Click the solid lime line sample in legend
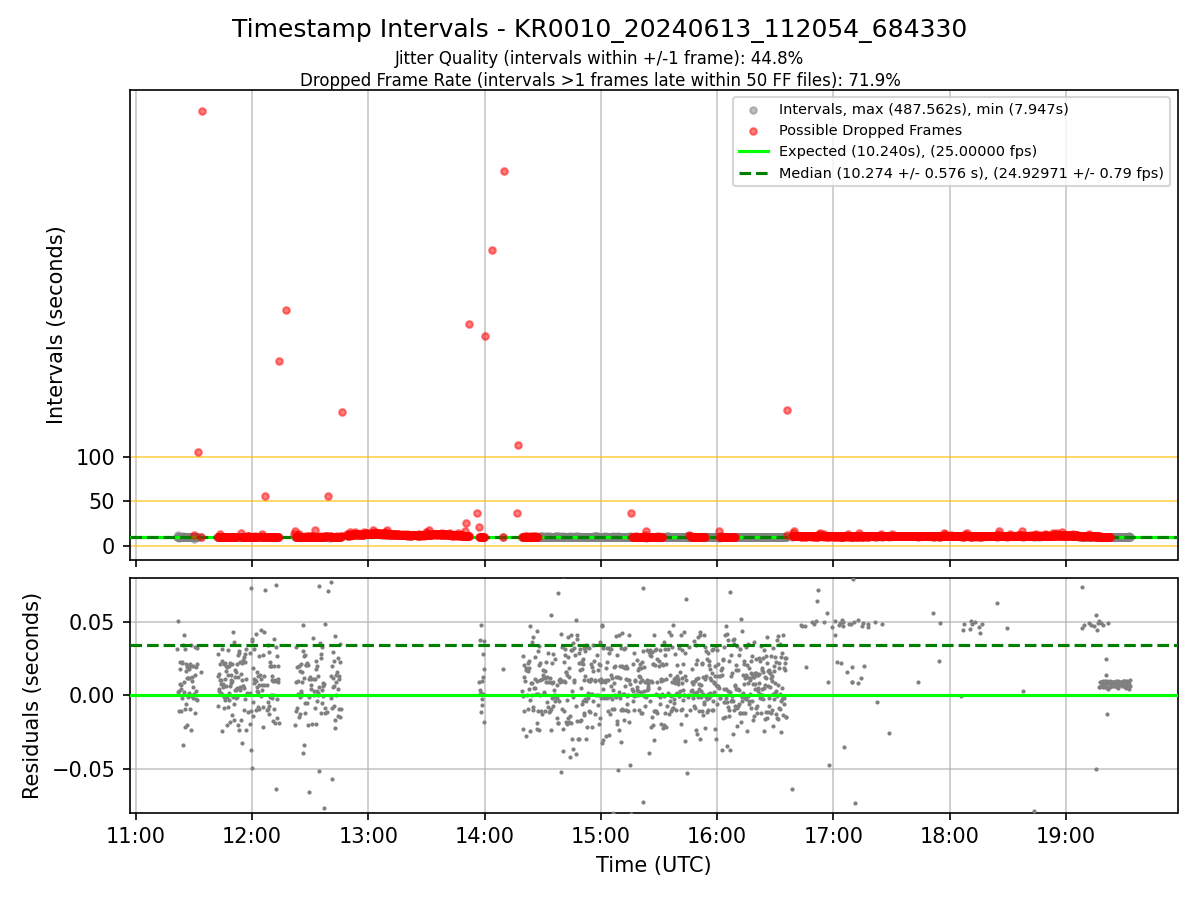This screenshot has width=1200, height=900. point(754,151)
